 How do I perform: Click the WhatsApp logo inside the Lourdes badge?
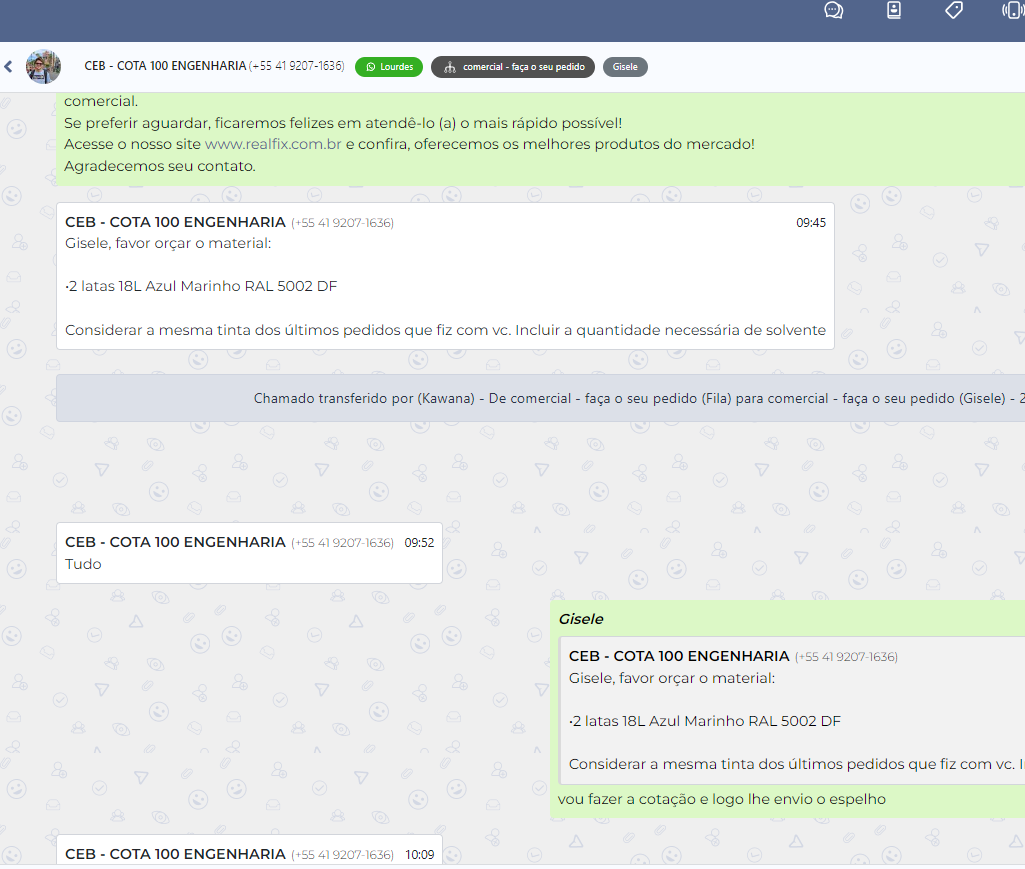coord(371,67)
